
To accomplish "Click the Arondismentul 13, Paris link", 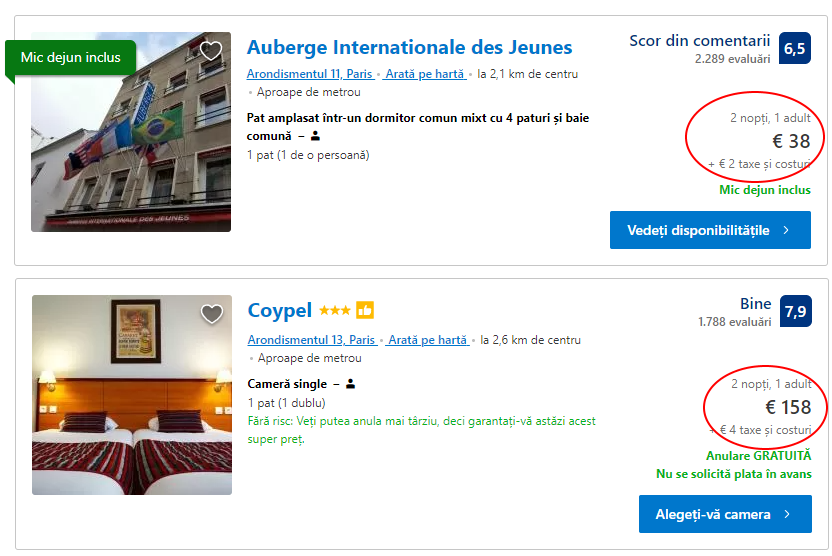I will (311, 340).
